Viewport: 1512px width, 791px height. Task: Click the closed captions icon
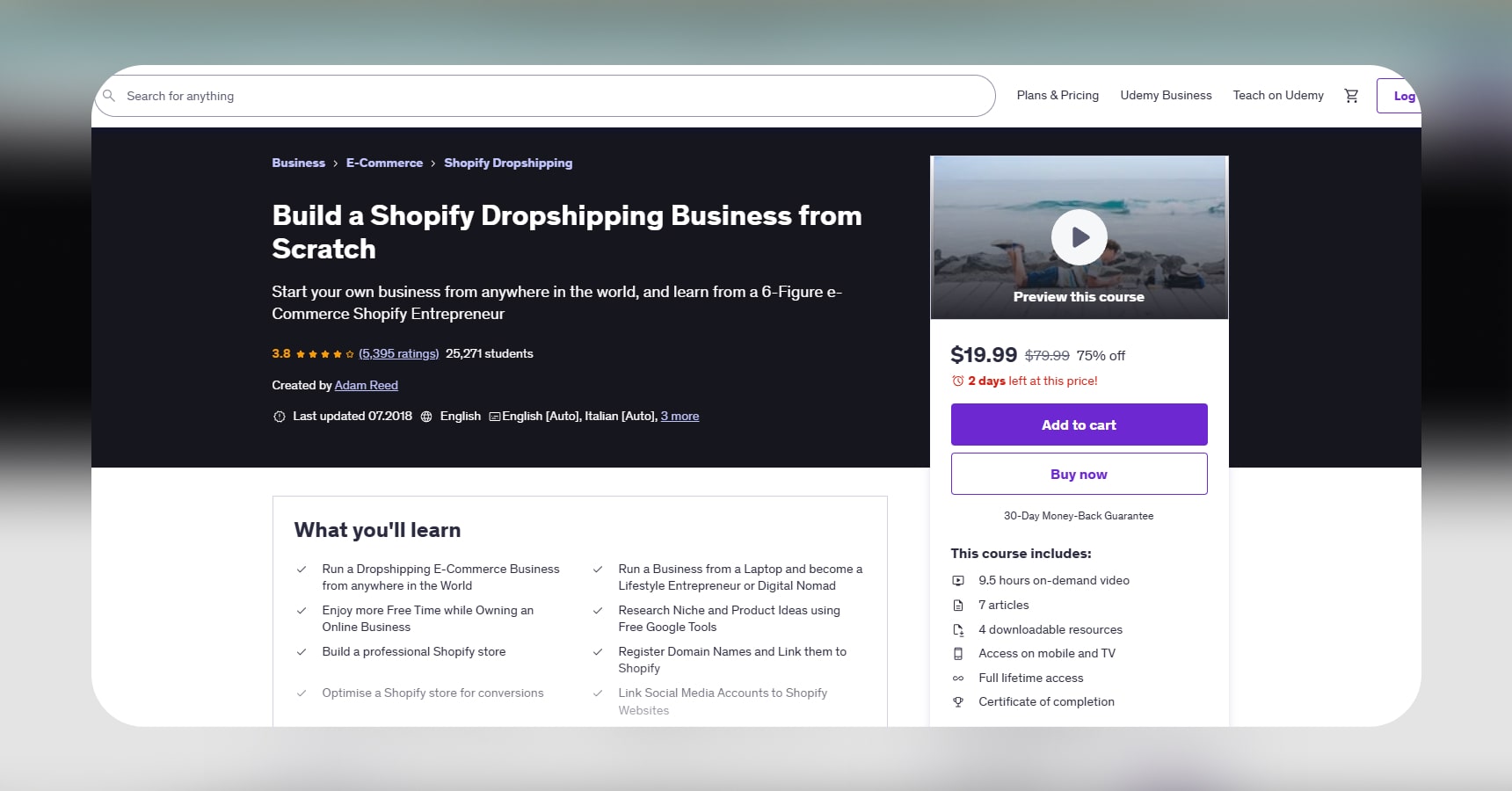point(495,417)
